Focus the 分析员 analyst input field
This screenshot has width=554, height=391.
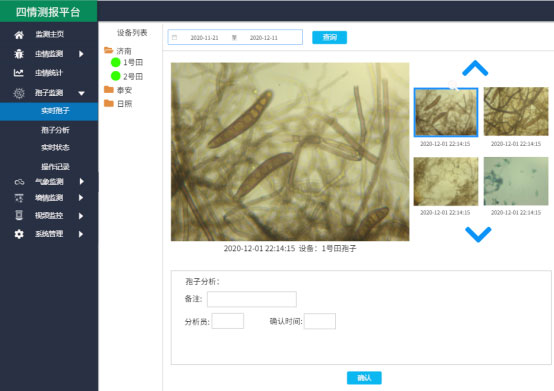[228, 321]
